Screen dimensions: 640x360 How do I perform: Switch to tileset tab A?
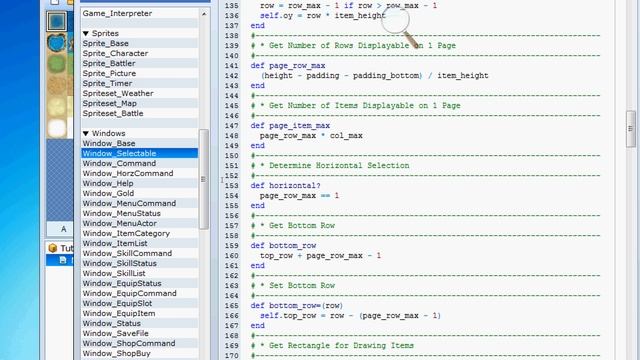tap(63, 229)
